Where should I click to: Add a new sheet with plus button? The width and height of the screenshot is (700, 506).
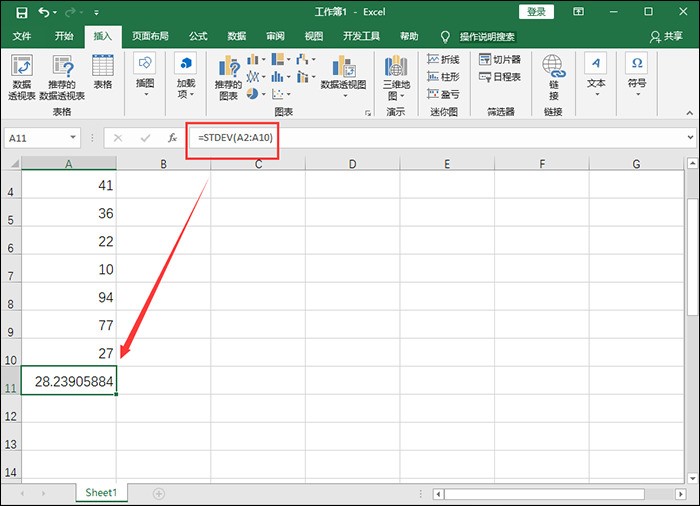click(158, 493)
